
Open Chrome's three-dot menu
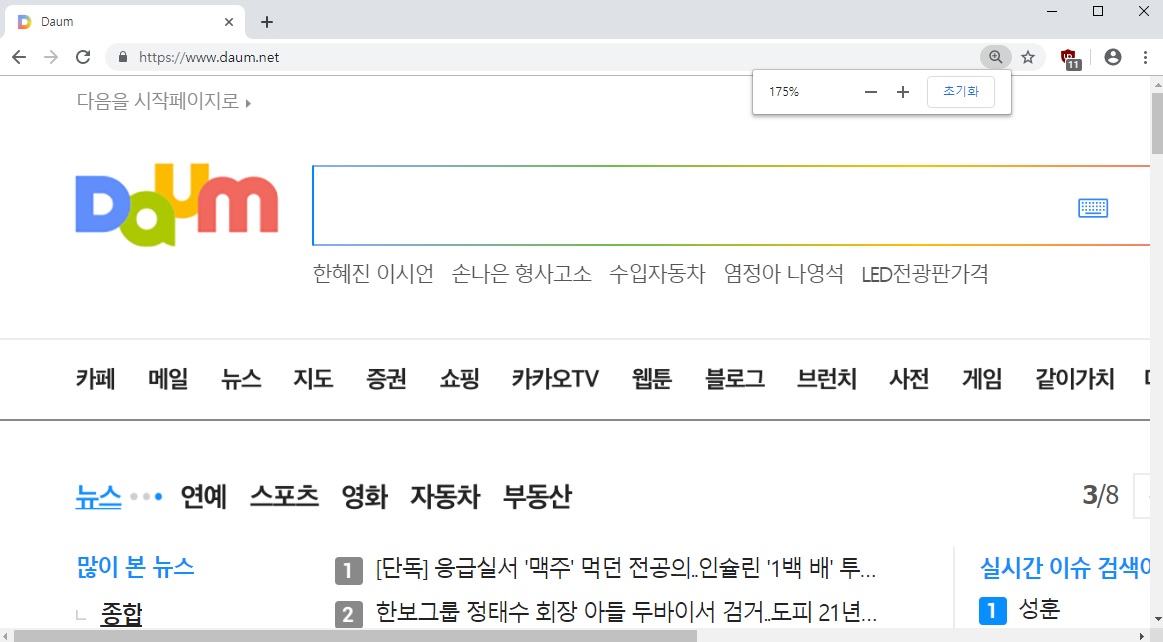(1145, 57)
